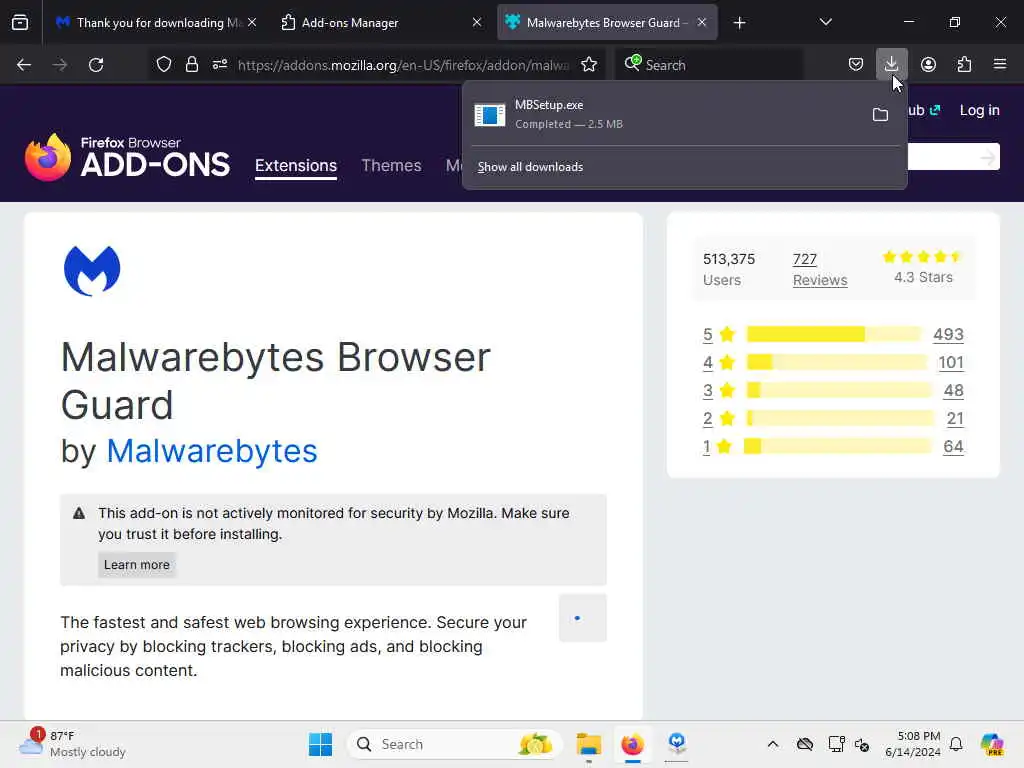
Task: Click the taskbar Search box
Action: pos(455,744)
